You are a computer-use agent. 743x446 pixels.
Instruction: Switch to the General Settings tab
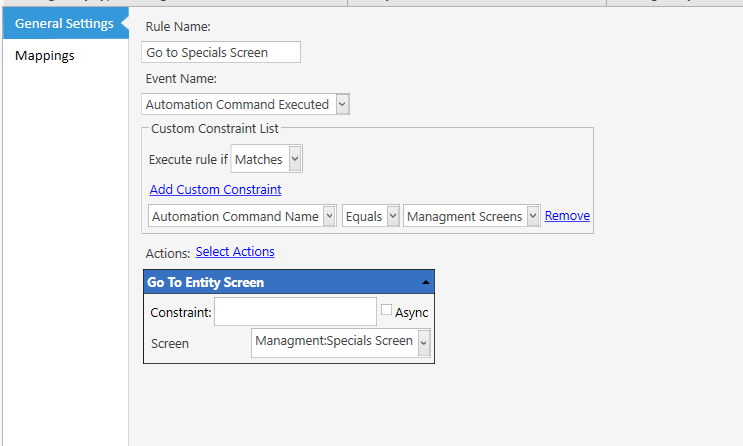[x=65, y=23]
